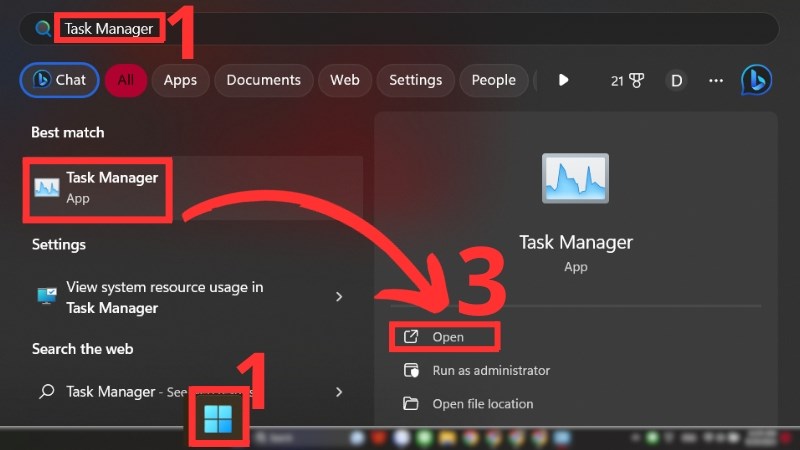Viewport: 800px width, 450px height.
Task: Click the Search the web heading
Action: (x=83, y=349)
